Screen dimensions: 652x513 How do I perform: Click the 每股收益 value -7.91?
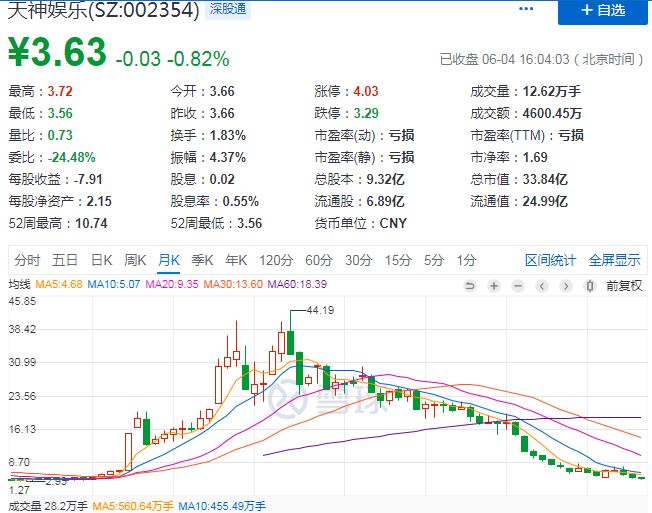pyautogui.click(x=88, y=179)
